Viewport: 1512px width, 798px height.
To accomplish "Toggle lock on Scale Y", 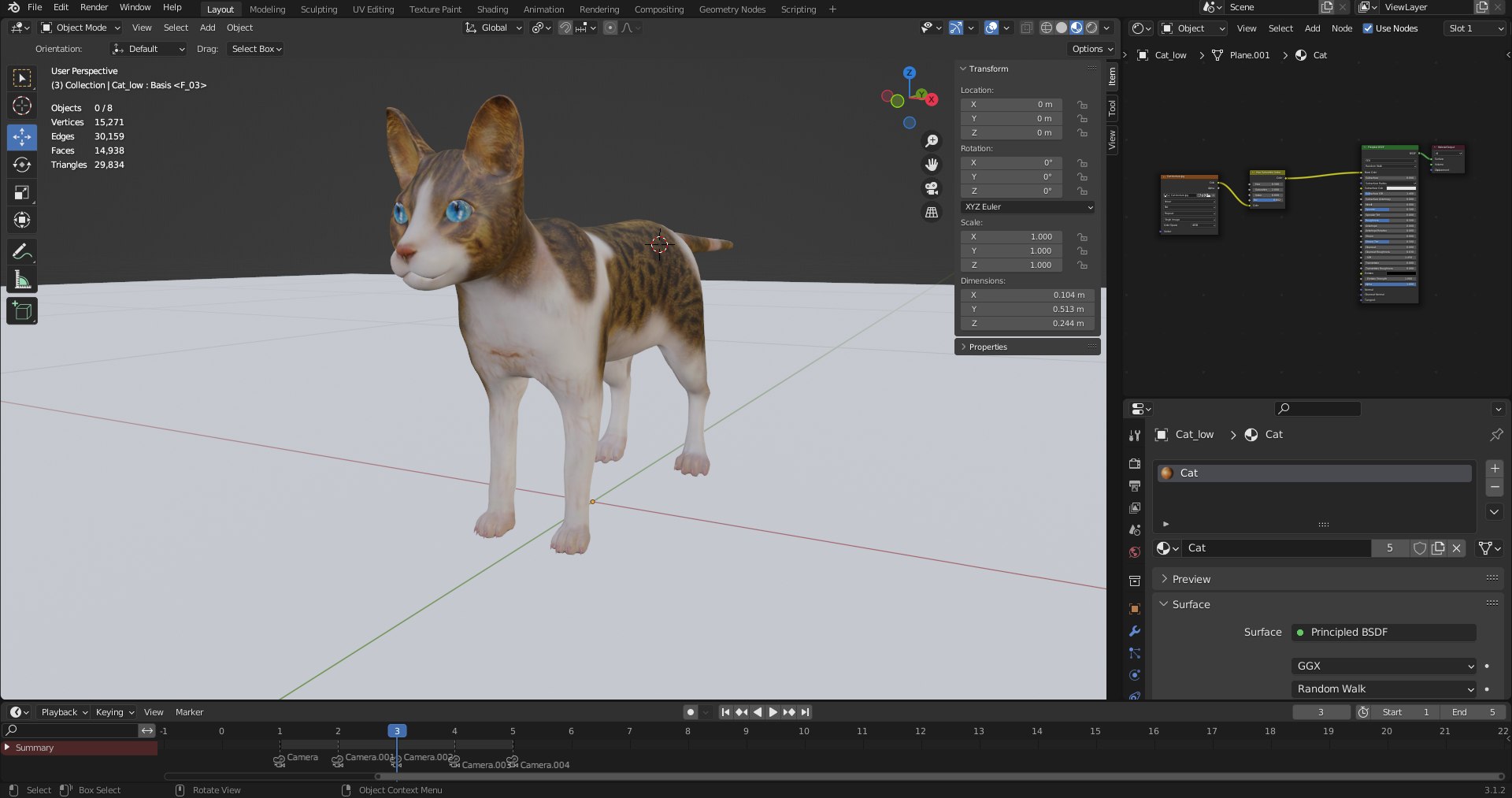I will pyautogui.click(x=1083, y=251).
